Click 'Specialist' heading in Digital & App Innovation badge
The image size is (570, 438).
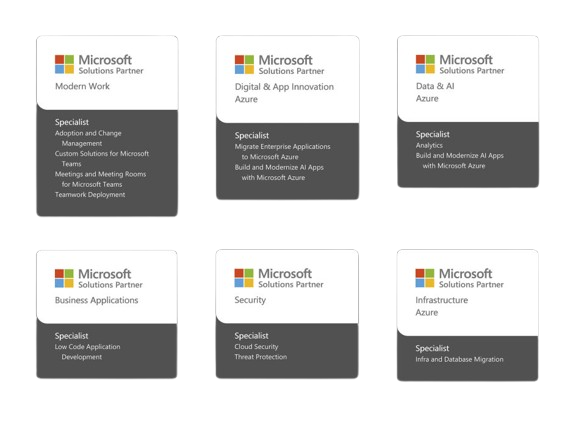(252, 136)
